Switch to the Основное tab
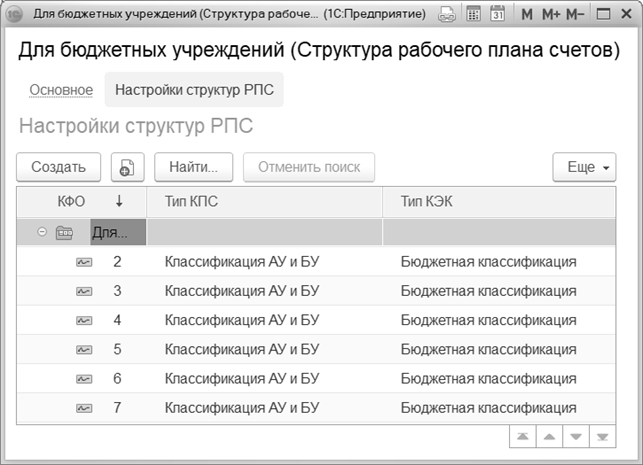Screen dimensions: 643x465 [61, 90]
